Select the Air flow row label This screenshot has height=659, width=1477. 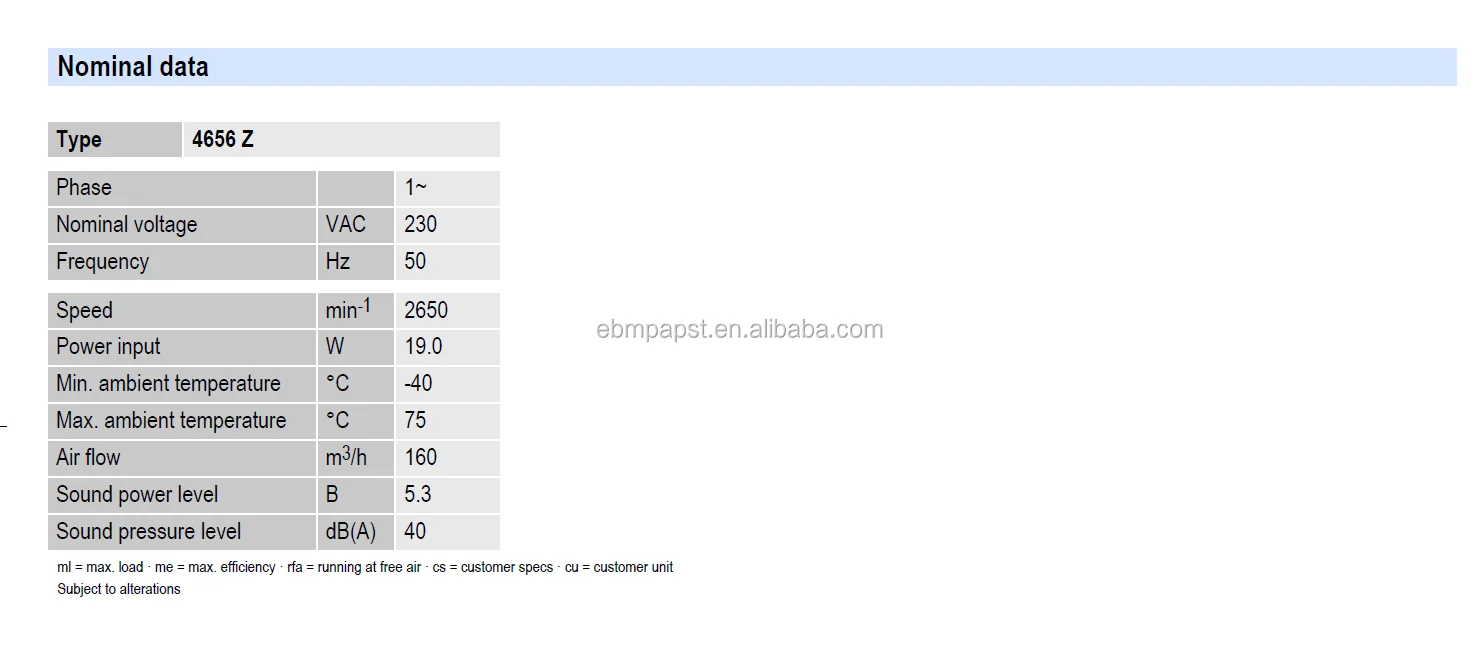88,458
